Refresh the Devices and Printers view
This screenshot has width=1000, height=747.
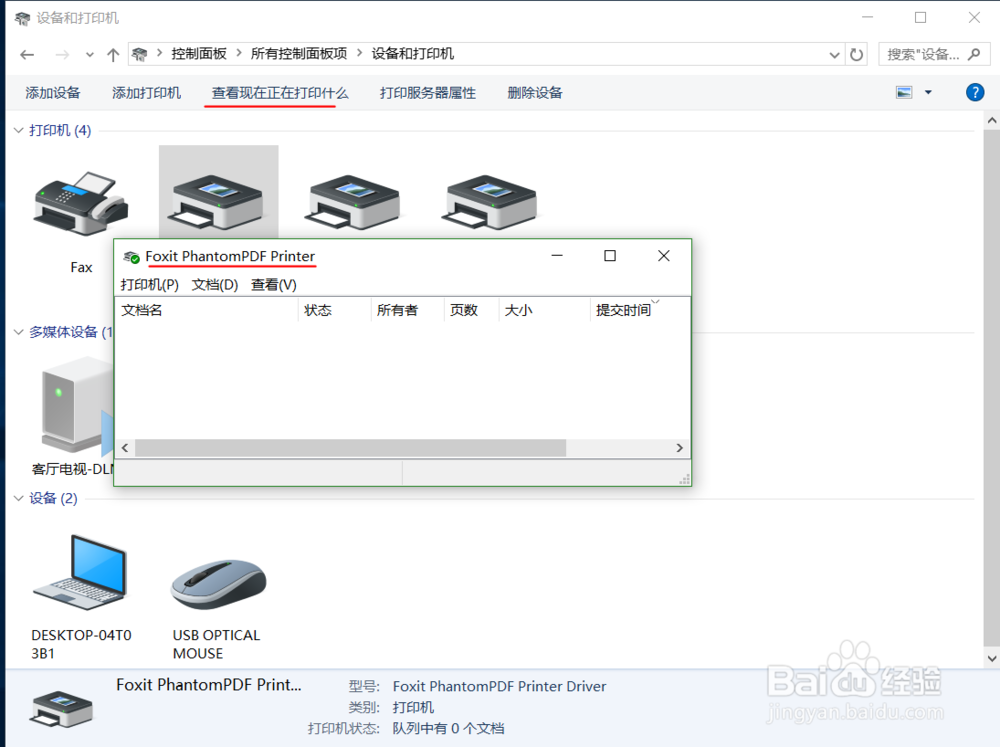(x=857, y=54)
